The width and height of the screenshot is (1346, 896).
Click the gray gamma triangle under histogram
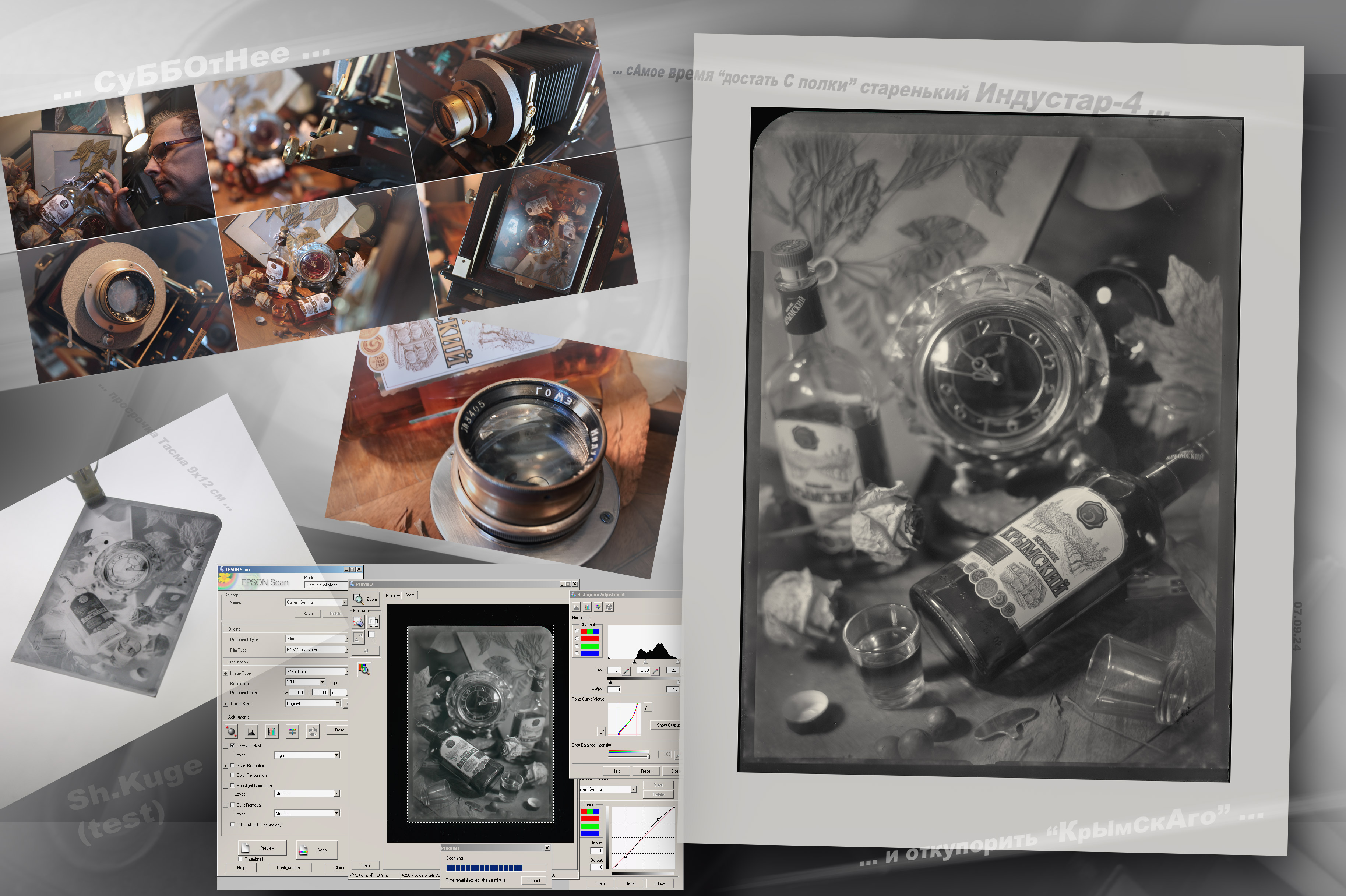coord(646,662)
